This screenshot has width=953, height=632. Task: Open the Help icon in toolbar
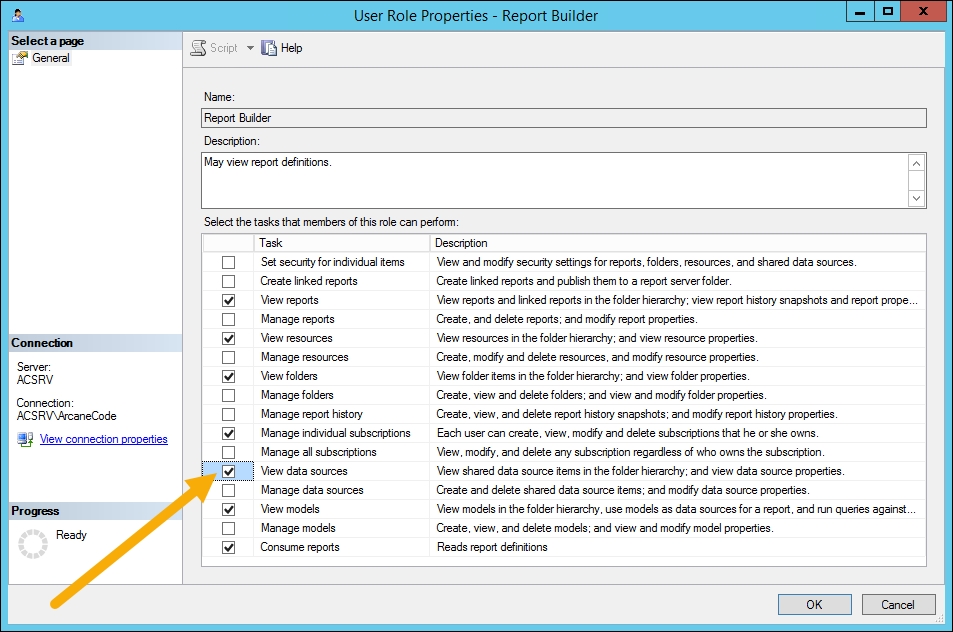269,48
